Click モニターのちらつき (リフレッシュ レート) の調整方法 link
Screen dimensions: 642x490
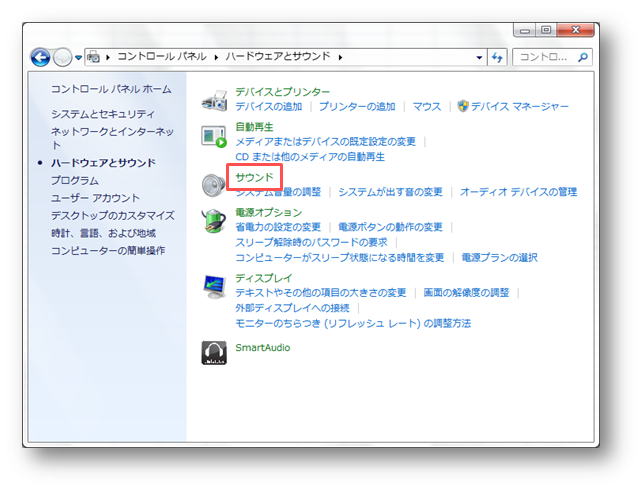pos(353,323)
